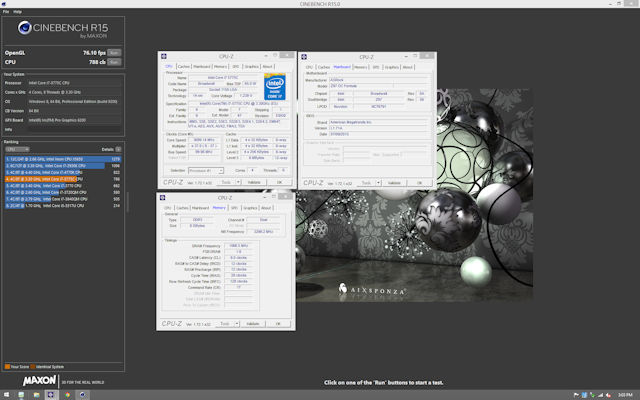The width and height of the screenshot is (640, 400).
Task: Click Tools button in CPU-Z Memory window
Action: (224, 324)
